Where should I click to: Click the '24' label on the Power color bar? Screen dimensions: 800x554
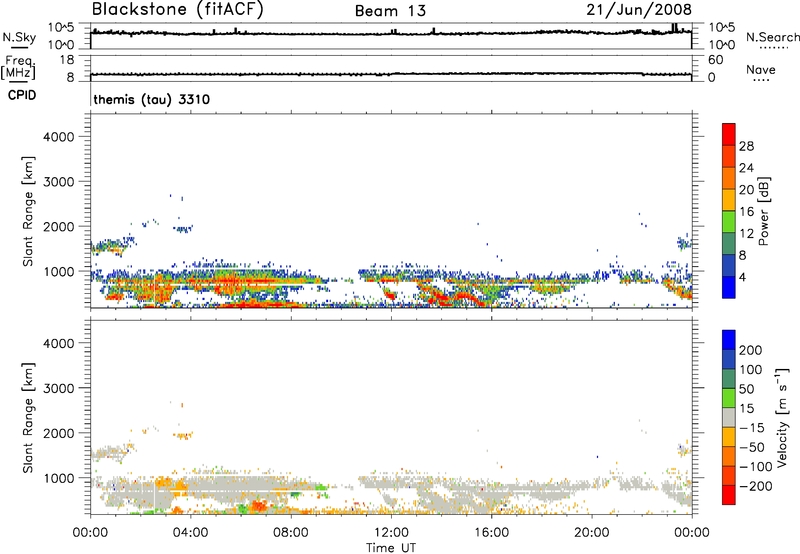pos(746,168)
